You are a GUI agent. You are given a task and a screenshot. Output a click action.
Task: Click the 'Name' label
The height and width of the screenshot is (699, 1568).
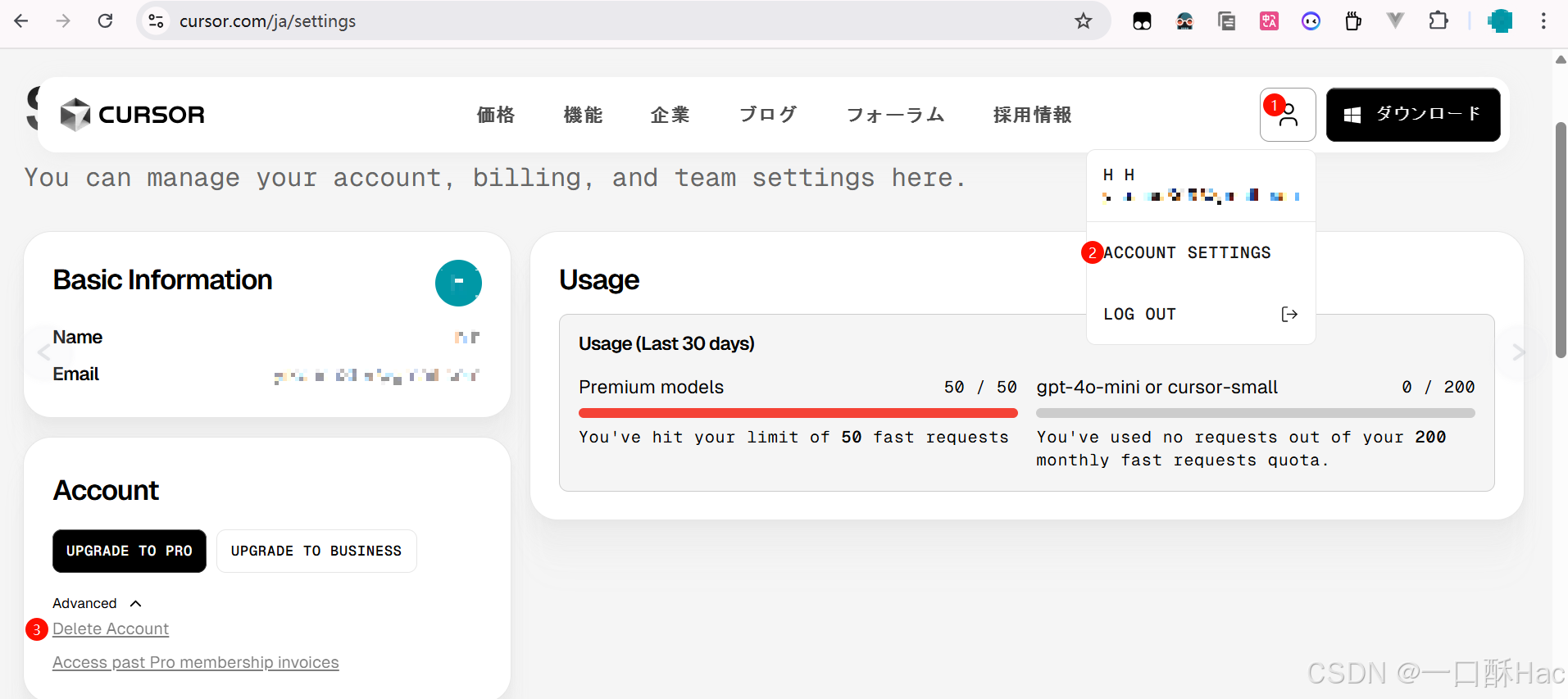coord(77,338)
